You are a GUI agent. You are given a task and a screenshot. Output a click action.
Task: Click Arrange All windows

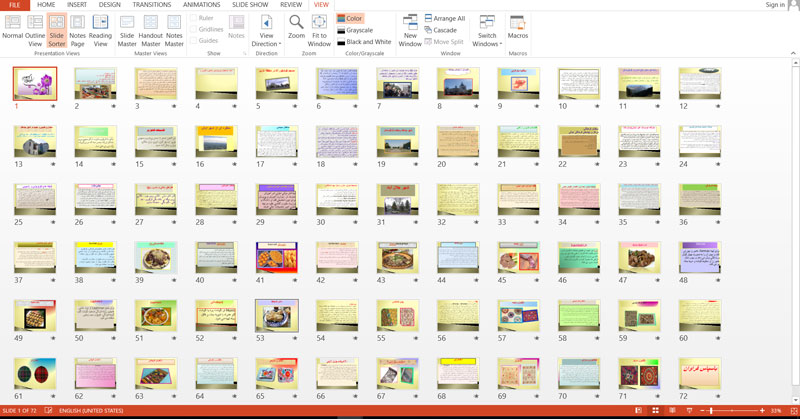(x=445, y=18)
